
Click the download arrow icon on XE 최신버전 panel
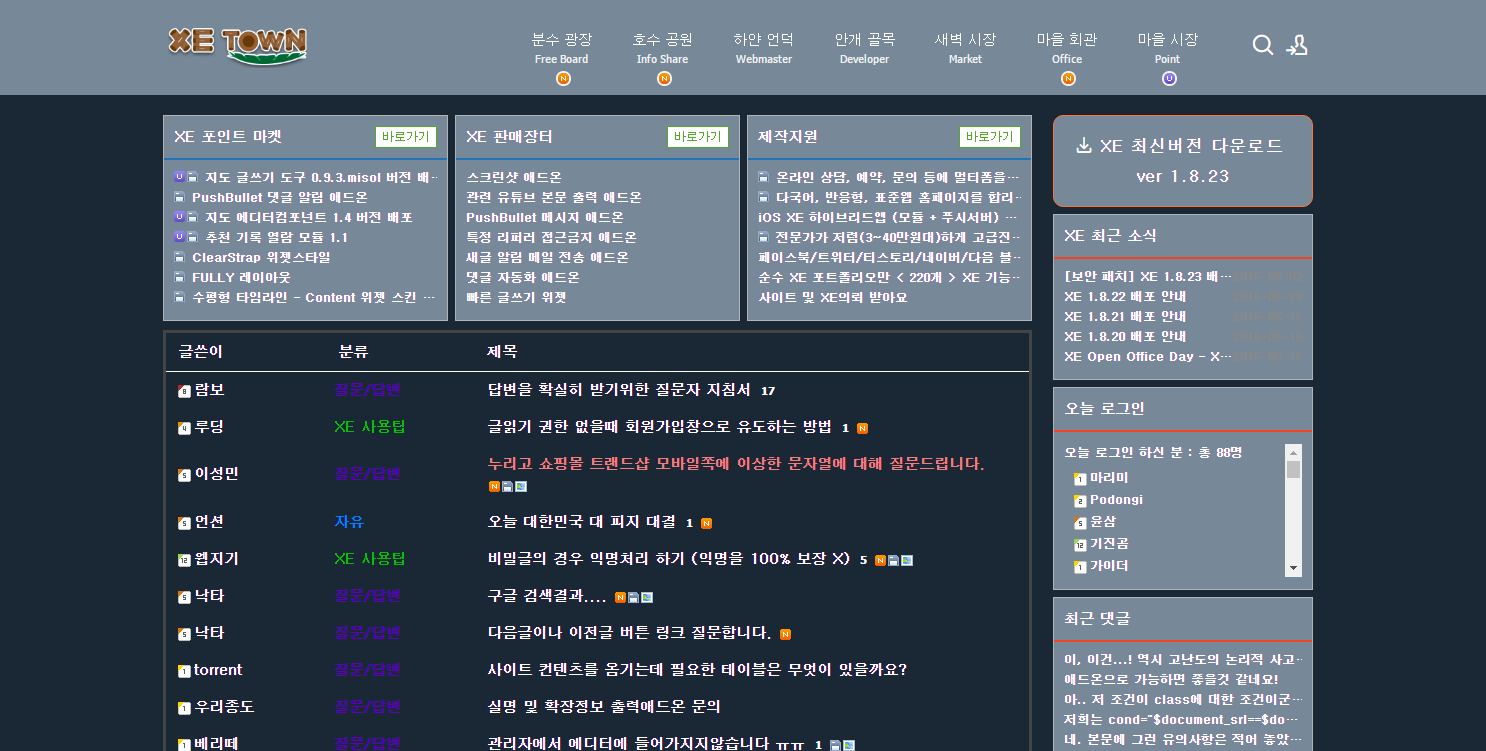1082,144
